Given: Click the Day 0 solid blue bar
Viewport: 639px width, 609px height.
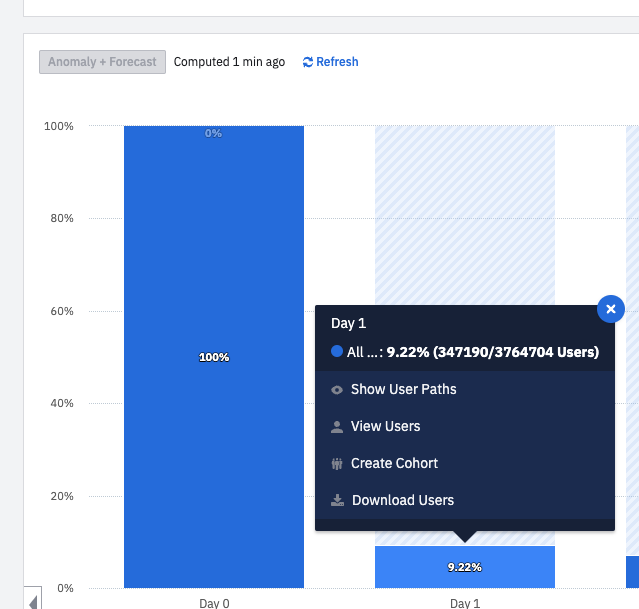Looking at the screenshot, I should (x=214, y=357).
